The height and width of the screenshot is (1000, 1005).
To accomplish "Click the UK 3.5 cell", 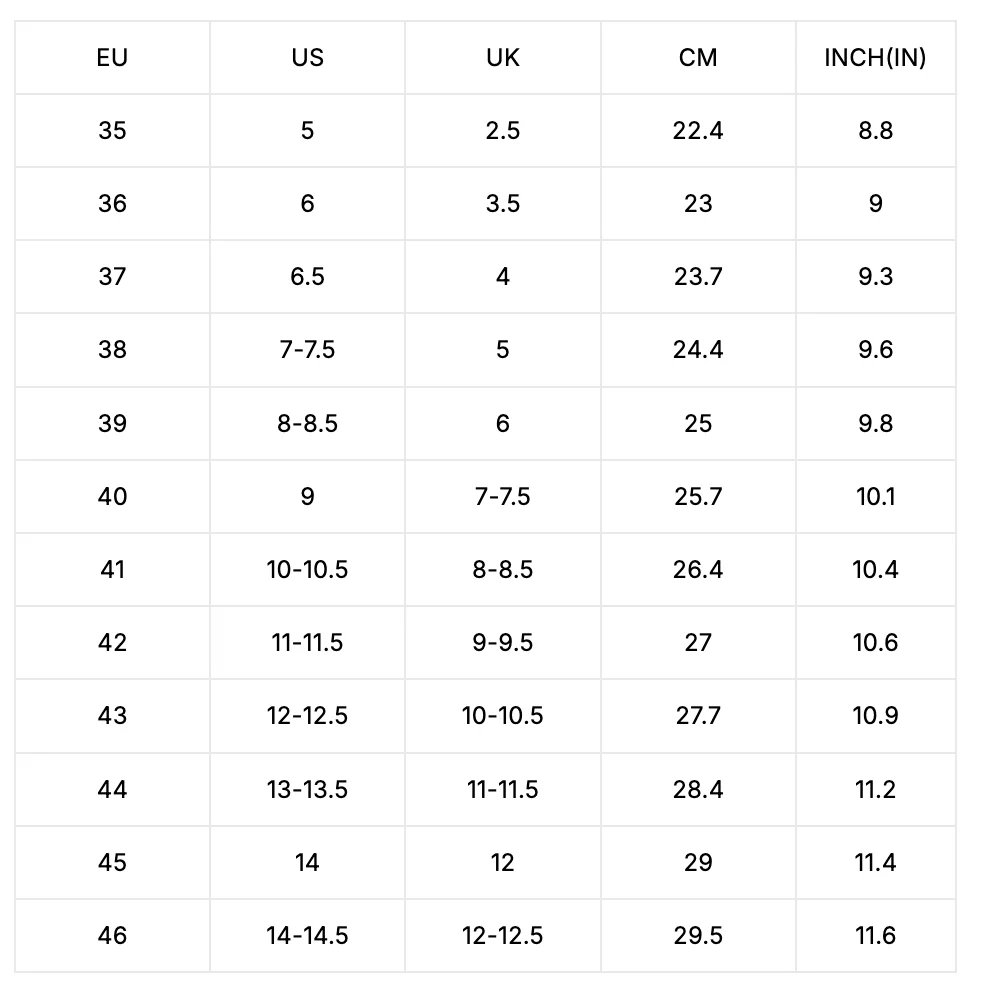I will [502, 204].
